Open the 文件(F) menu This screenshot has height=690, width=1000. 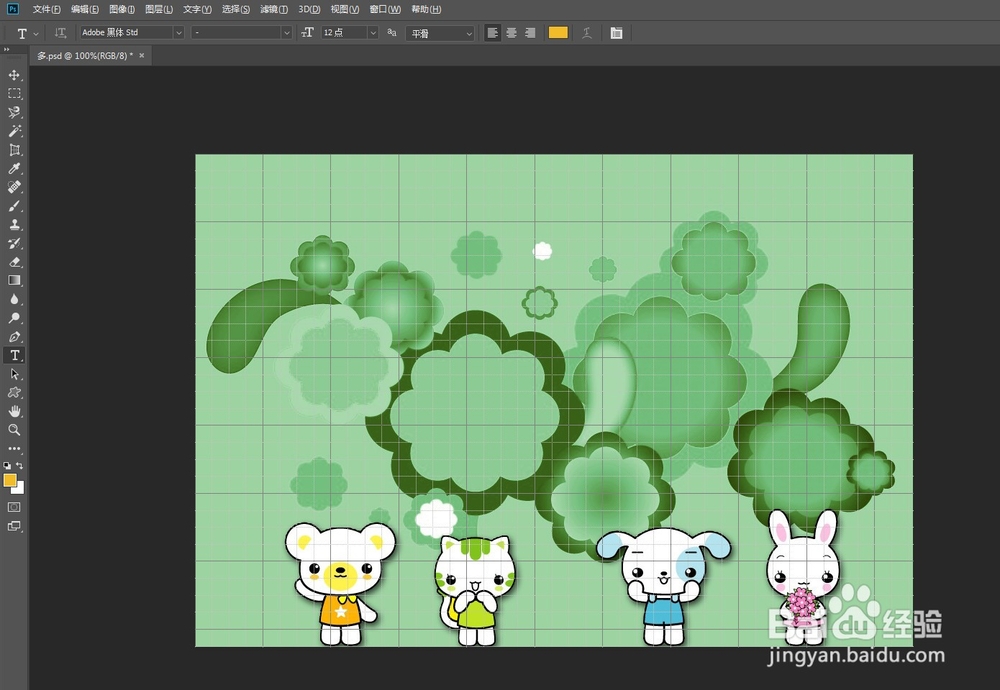click(47, 9)
